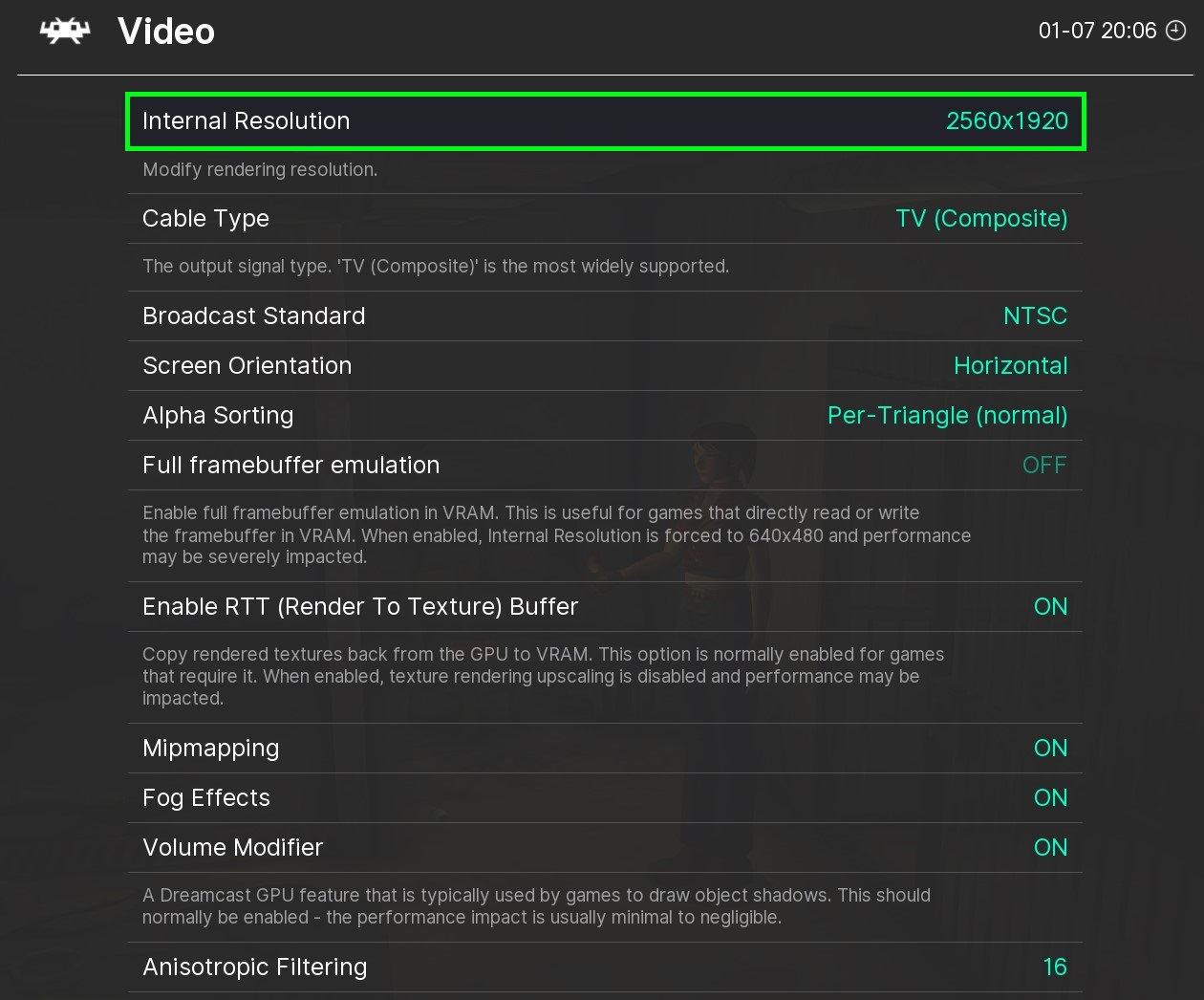Click the clock icon beside the time
Viewport: 1204px width, 1000px height.
(x=1176, y=31)
